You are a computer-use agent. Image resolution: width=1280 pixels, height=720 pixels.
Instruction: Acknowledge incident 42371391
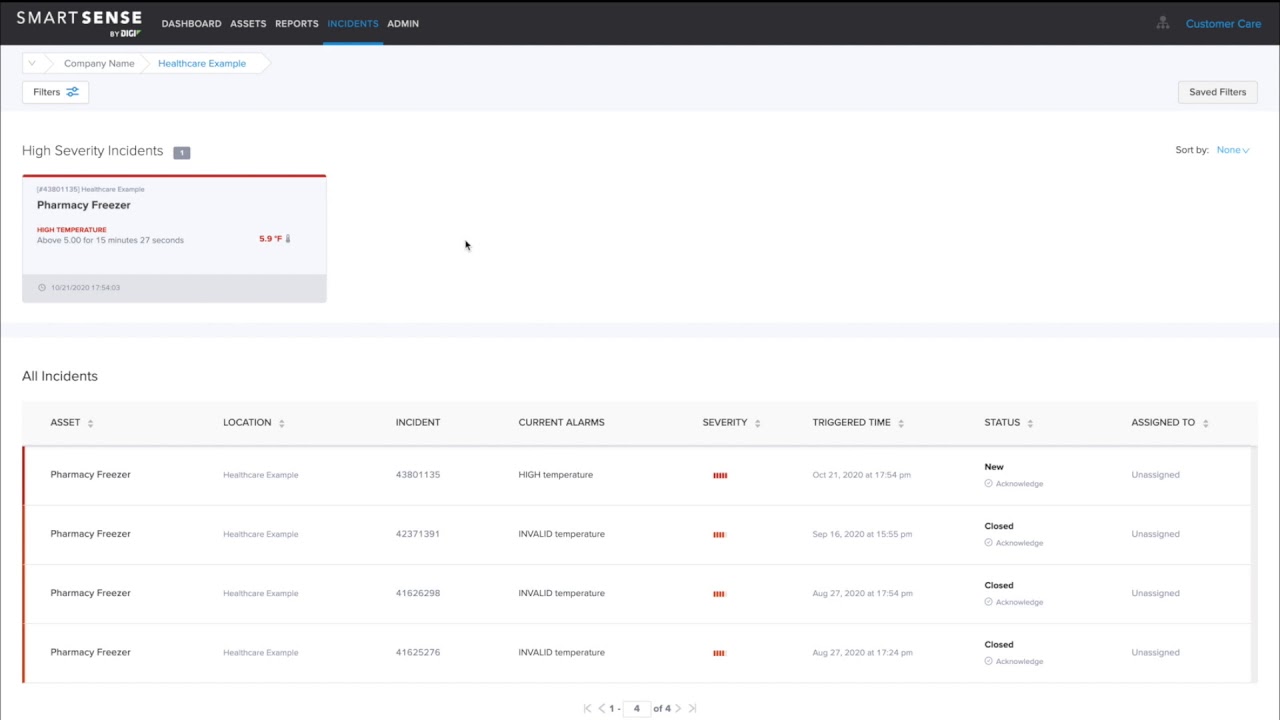tap(1013, 543)
